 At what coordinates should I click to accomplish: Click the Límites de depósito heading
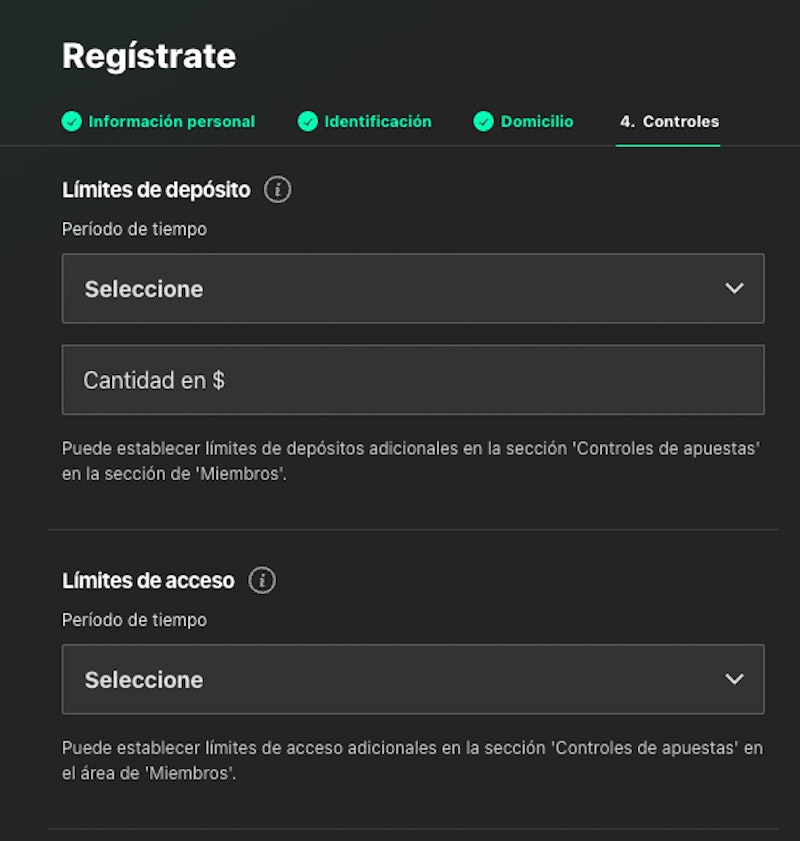point(156,189)
